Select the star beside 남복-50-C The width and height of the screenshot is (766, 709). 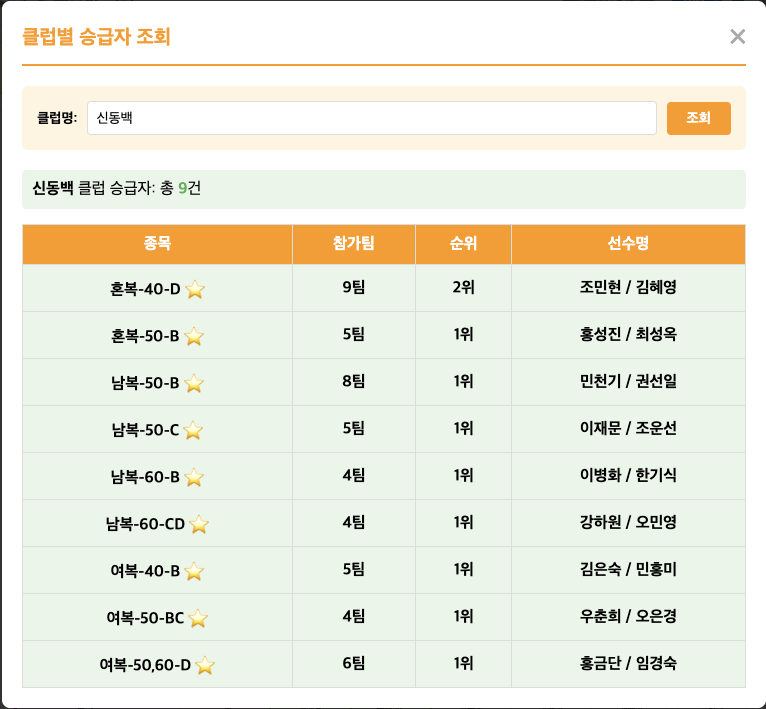(193, 430)
